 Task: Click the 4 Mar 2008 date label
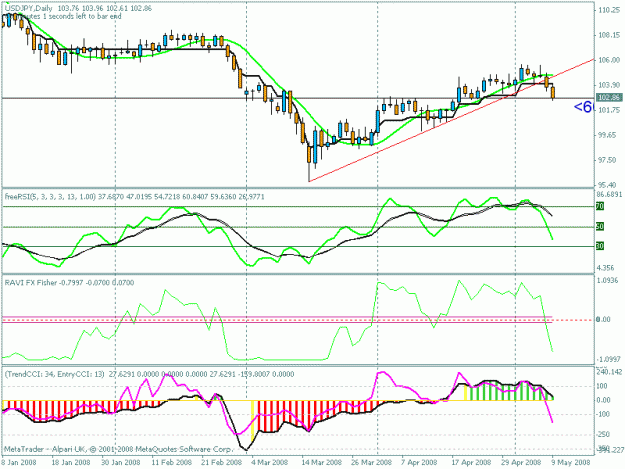coord(270,463)
